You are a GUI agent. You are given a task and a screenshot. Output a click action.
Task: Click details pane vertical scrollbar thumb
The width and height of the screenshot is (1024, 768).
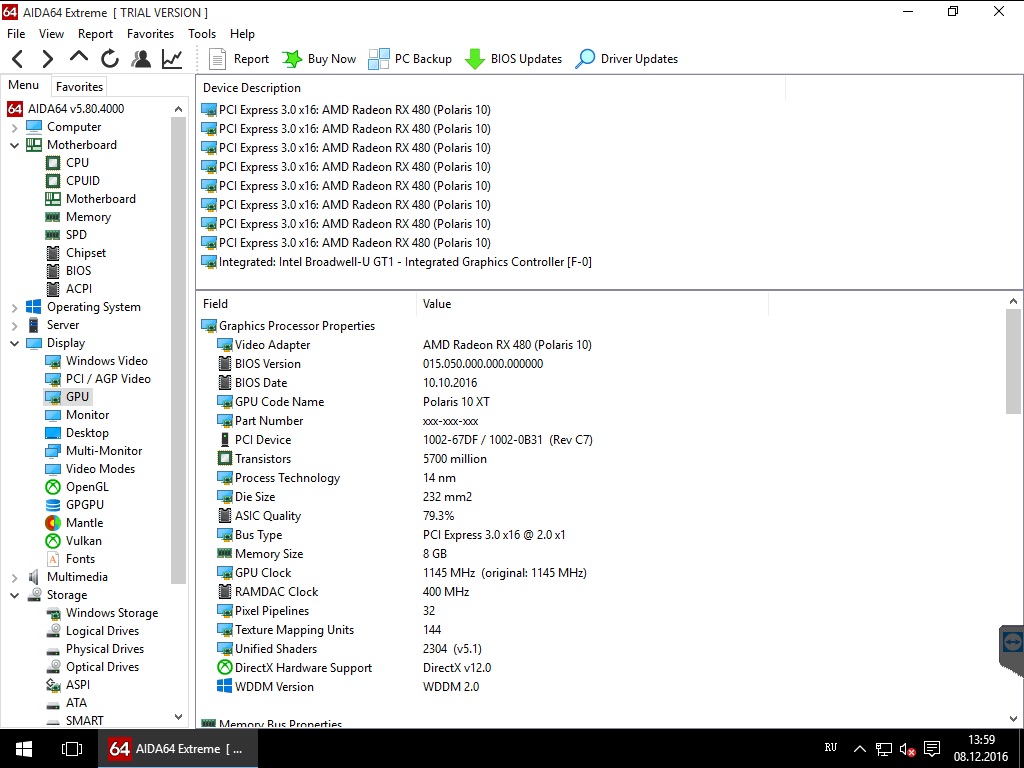[1013, 361]
